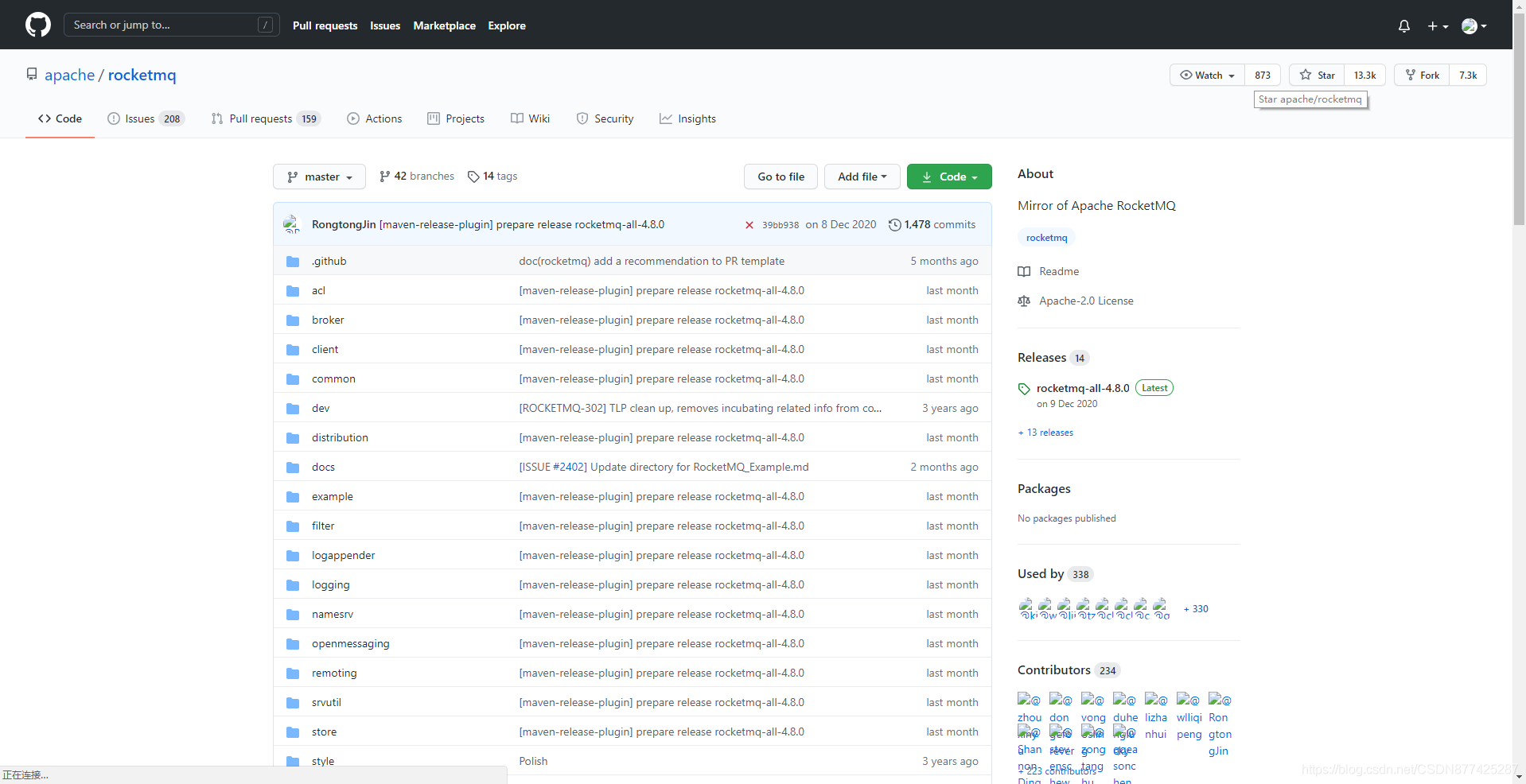
Task: Fork the repository
Action: [1422, 75]
